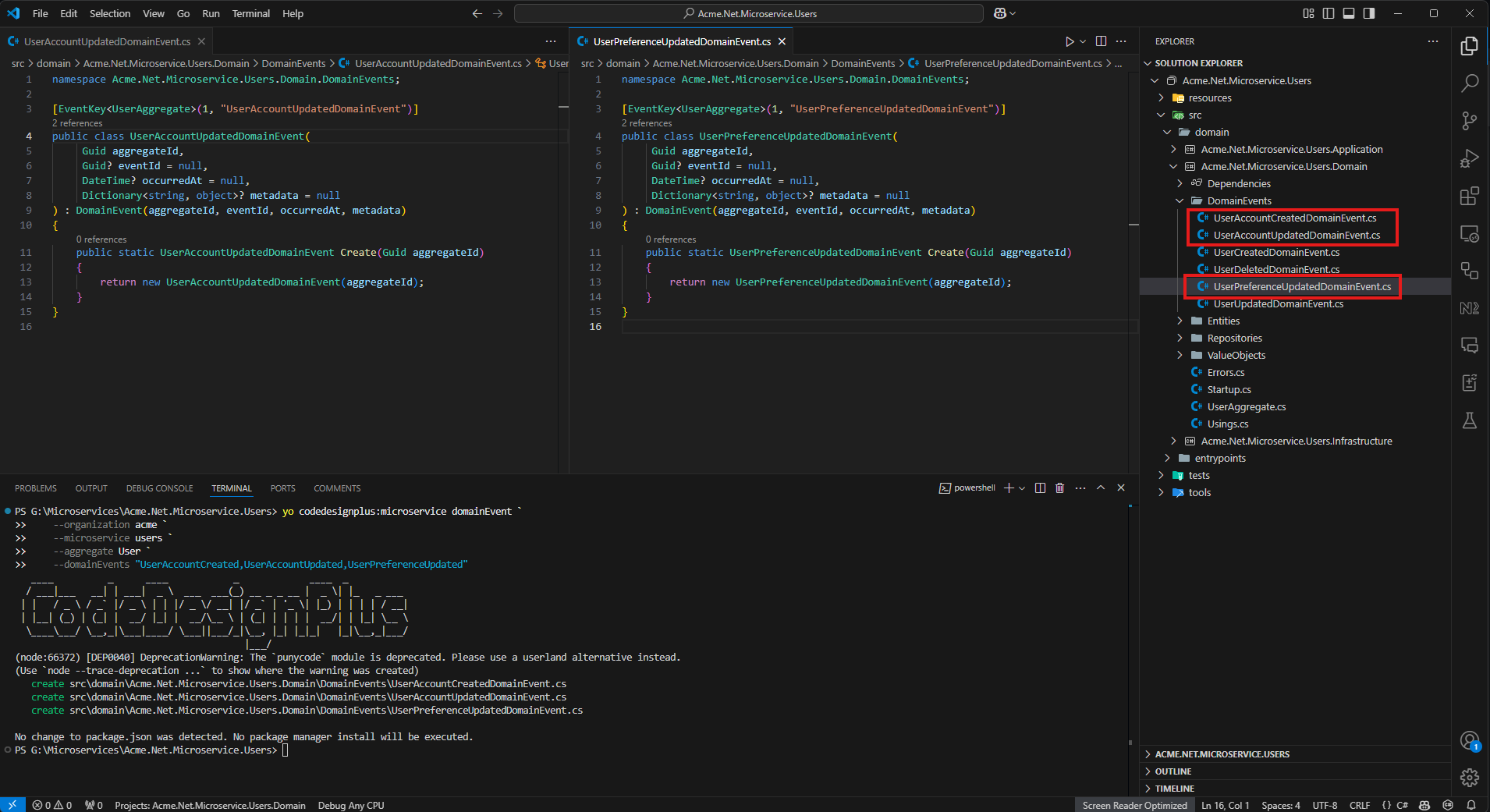Open the Run button dropdown arrow

click(1083, 41)
